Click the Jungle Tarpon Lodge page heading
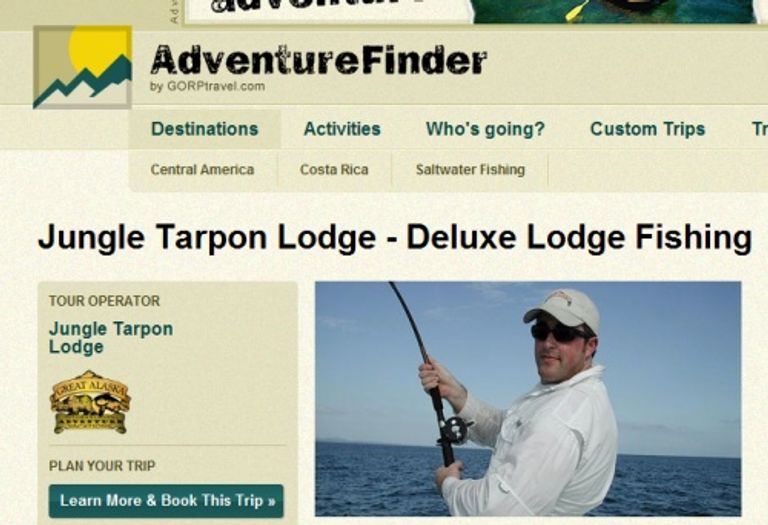The width and height of the screenshot is (768, 525). [x=395, y=238]
